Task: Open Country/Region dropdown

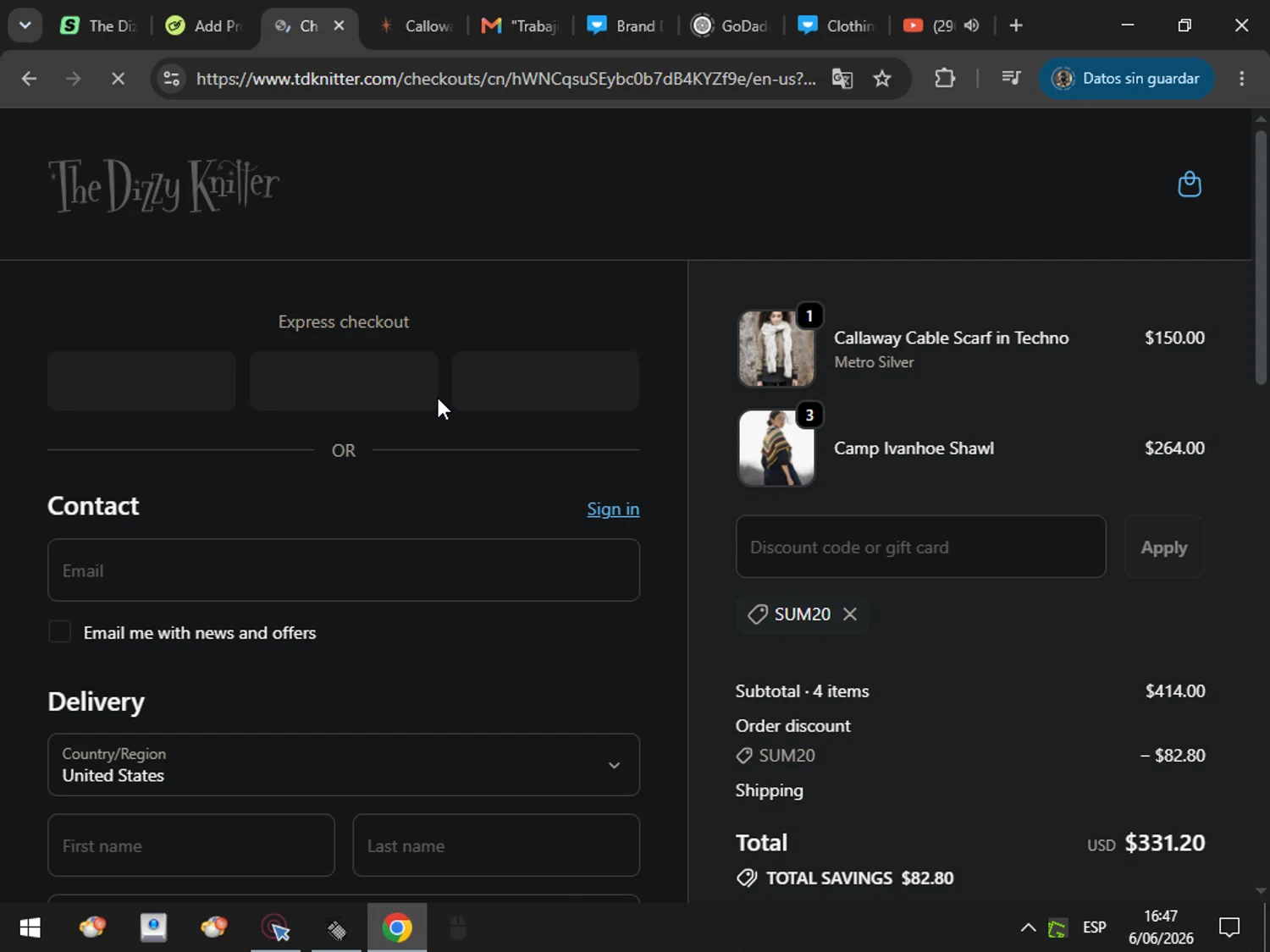Action: pos(344,765)
